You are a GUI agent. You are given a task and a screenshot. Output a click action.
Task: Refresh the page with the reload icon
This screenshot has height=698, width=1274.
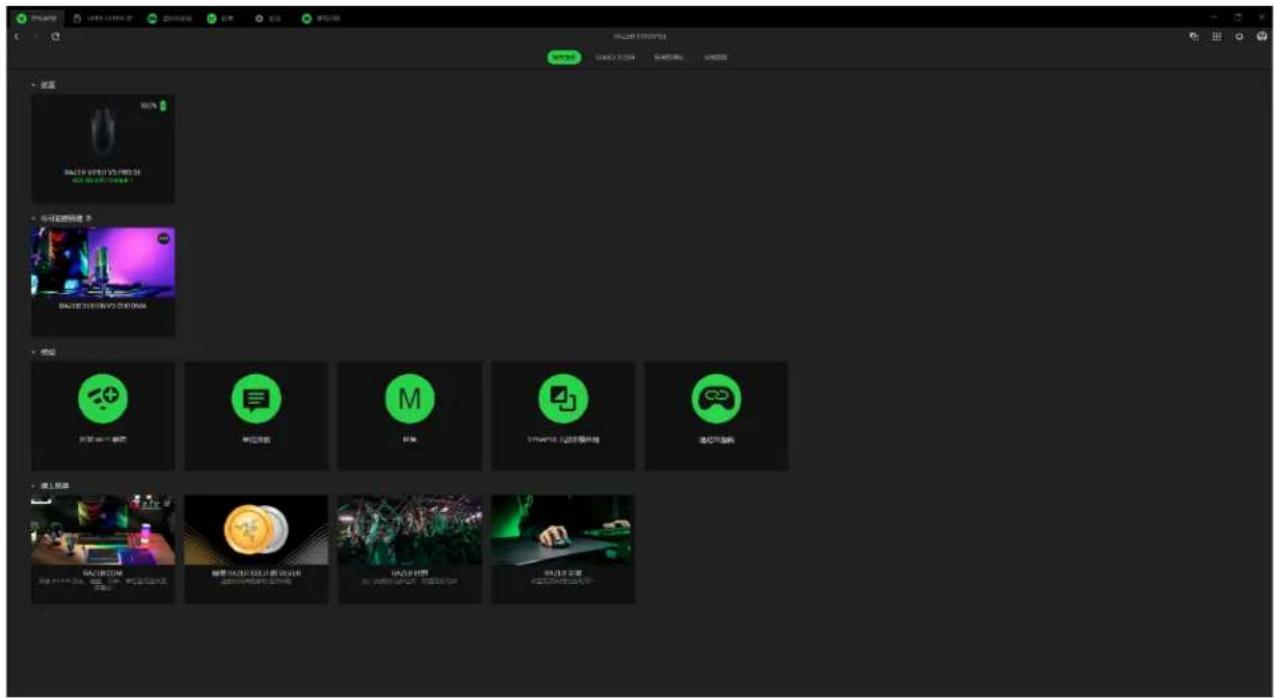click(x=55, y=37)
